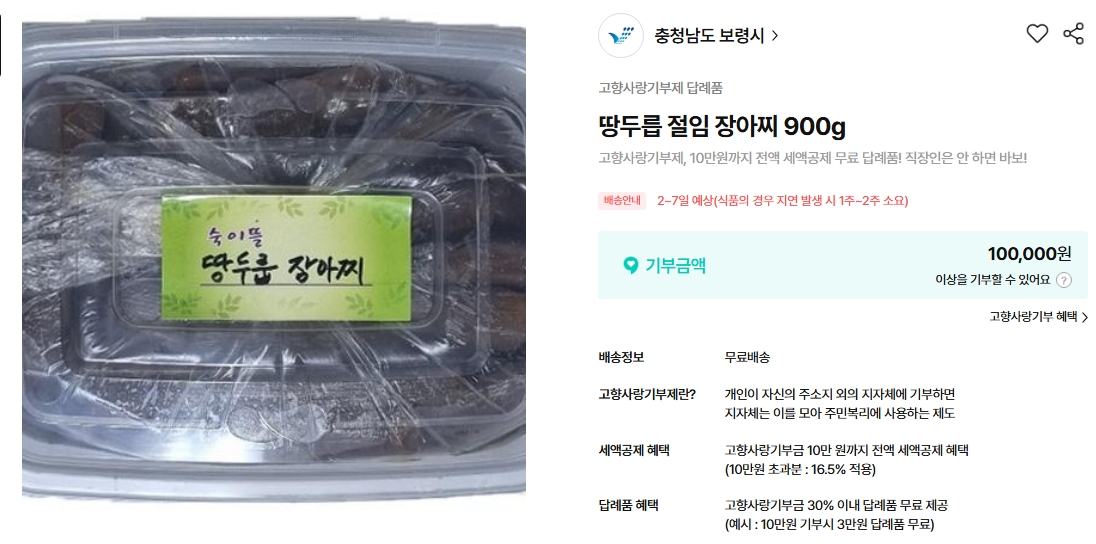Click the 100,000원 donation amount
Image resolution: width=1096 pixels, height=544 pixels.
click(1029, 254)
